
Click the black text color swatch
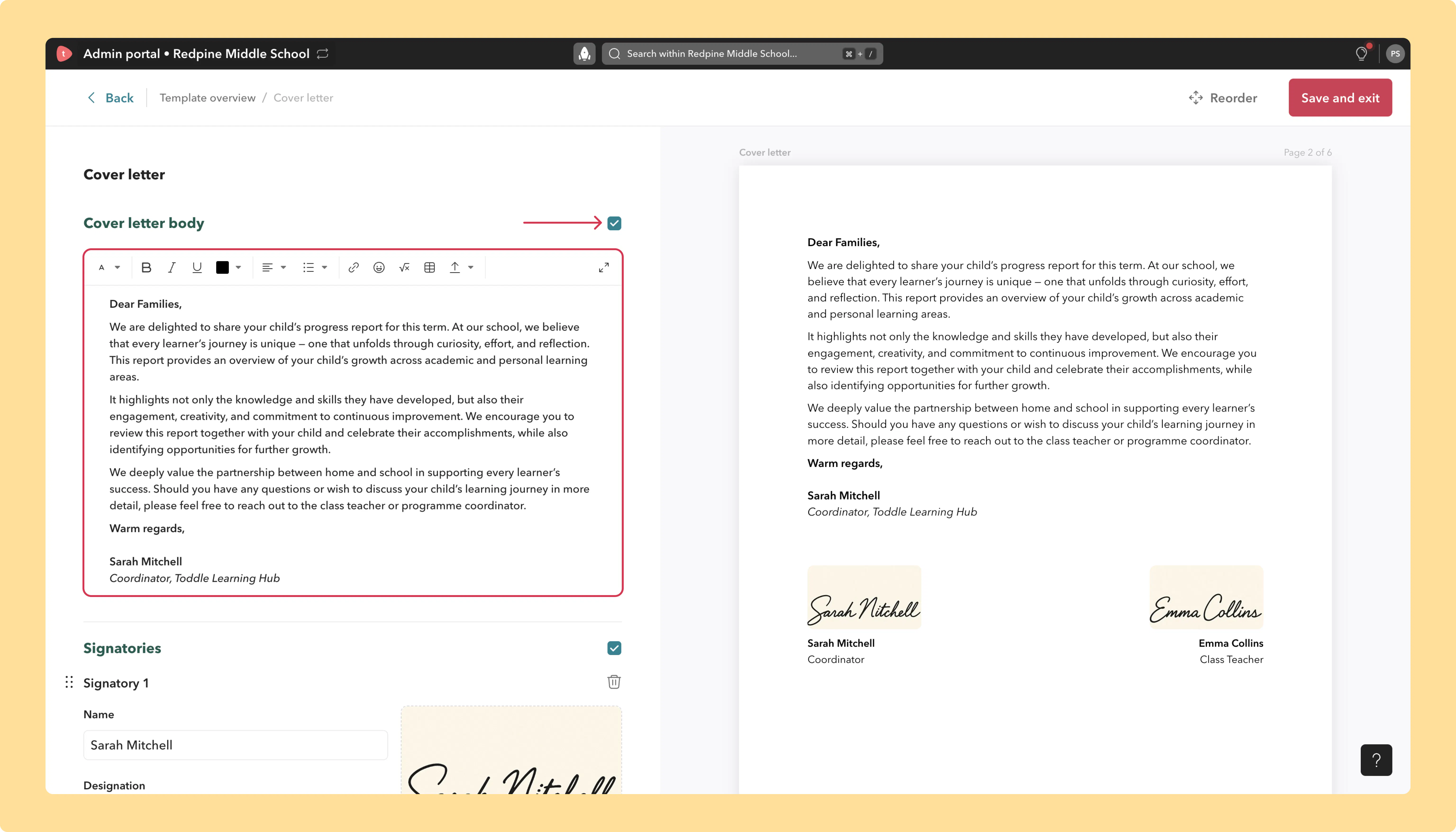click(222, 267)
